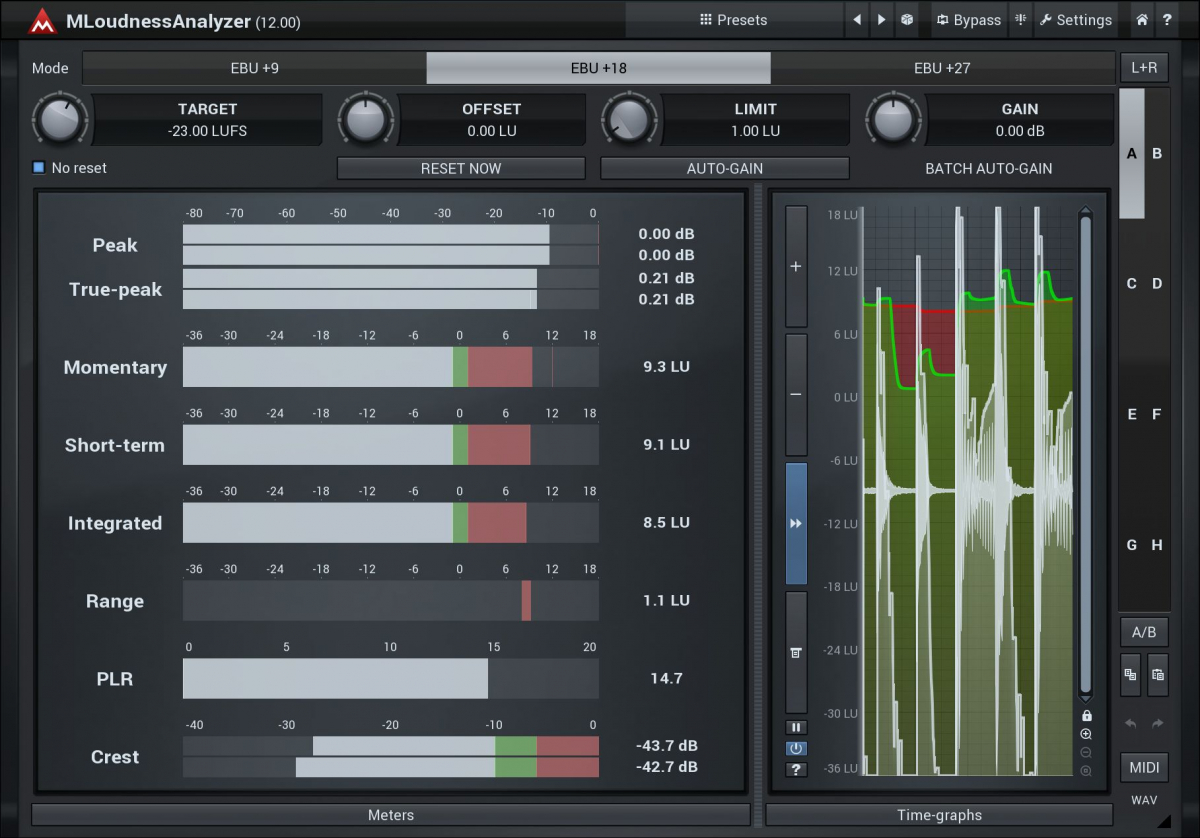Pause the time-graph display
Viewport: 1200px width, 838px height.
tap(796, 728)
